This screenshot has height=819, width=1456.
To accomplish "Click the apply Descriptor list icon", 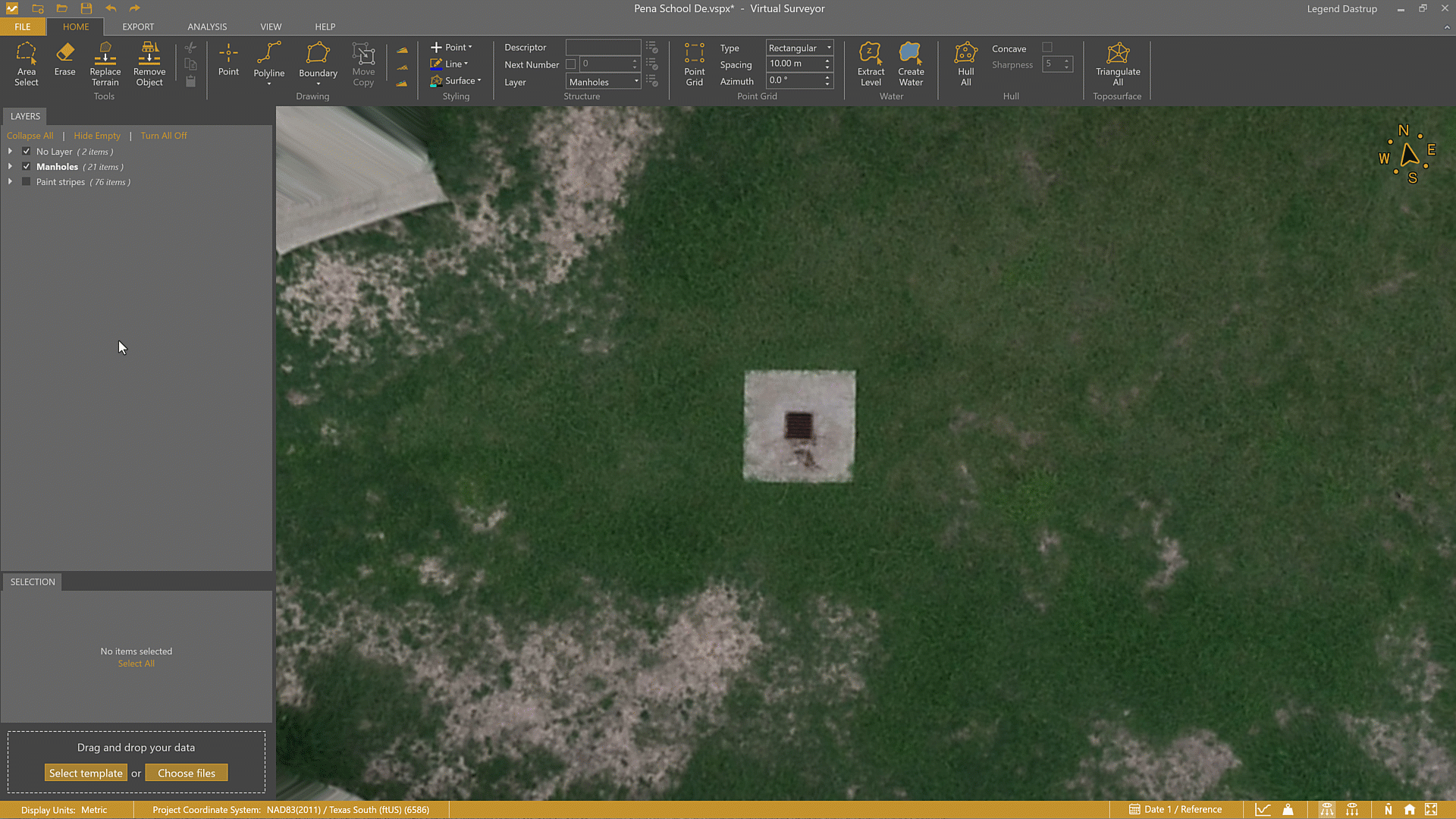I will click(x=651, y=47).
